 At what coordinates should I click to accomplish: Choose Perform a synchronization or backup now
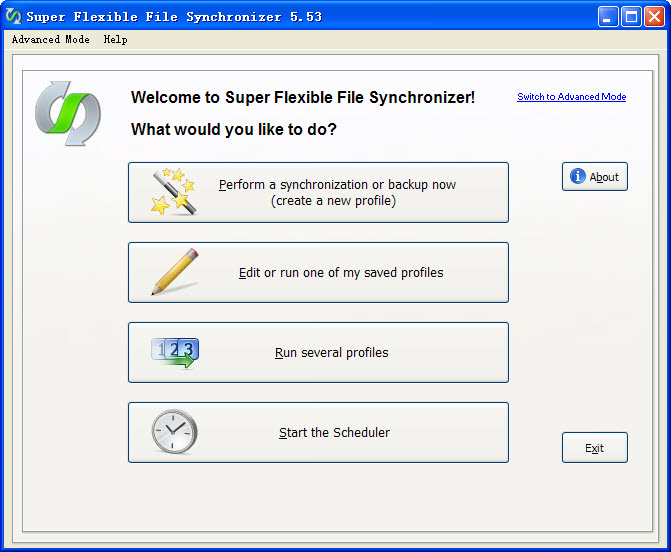click(x=337, y=192)
